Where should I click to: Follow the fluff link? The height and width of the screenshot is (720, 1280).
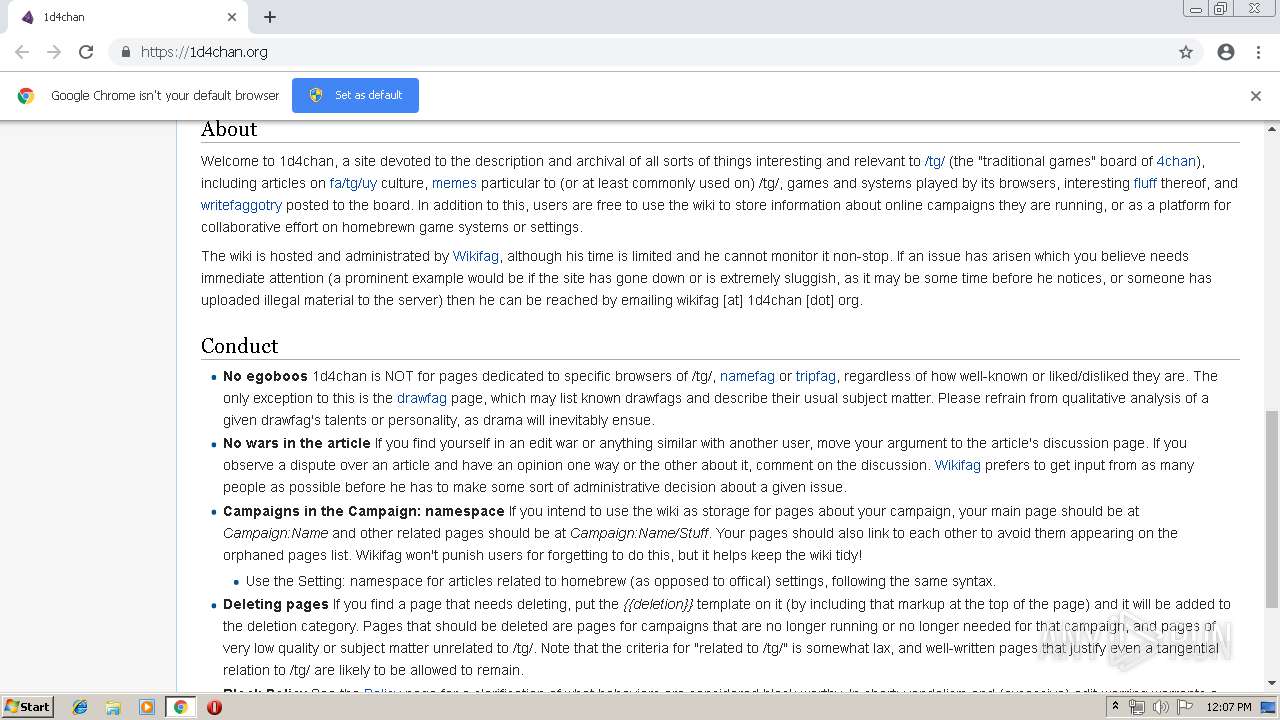(1145, 183)
